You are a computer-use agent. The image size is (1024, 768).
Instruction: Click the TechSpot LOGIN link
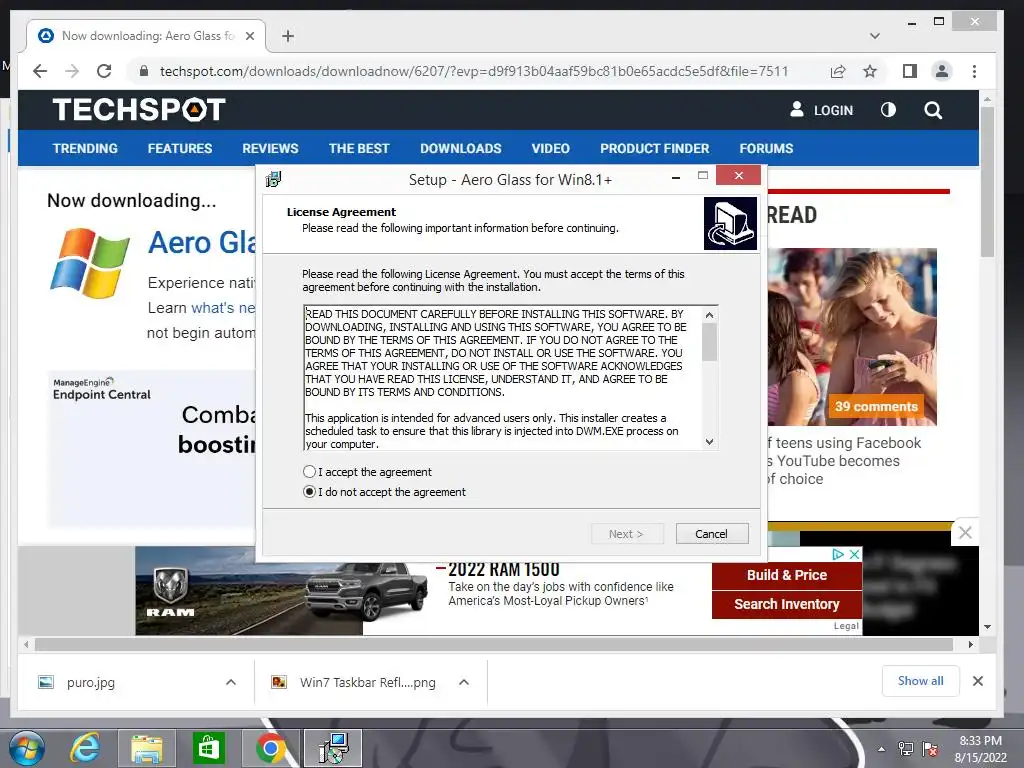click(822, 110)
